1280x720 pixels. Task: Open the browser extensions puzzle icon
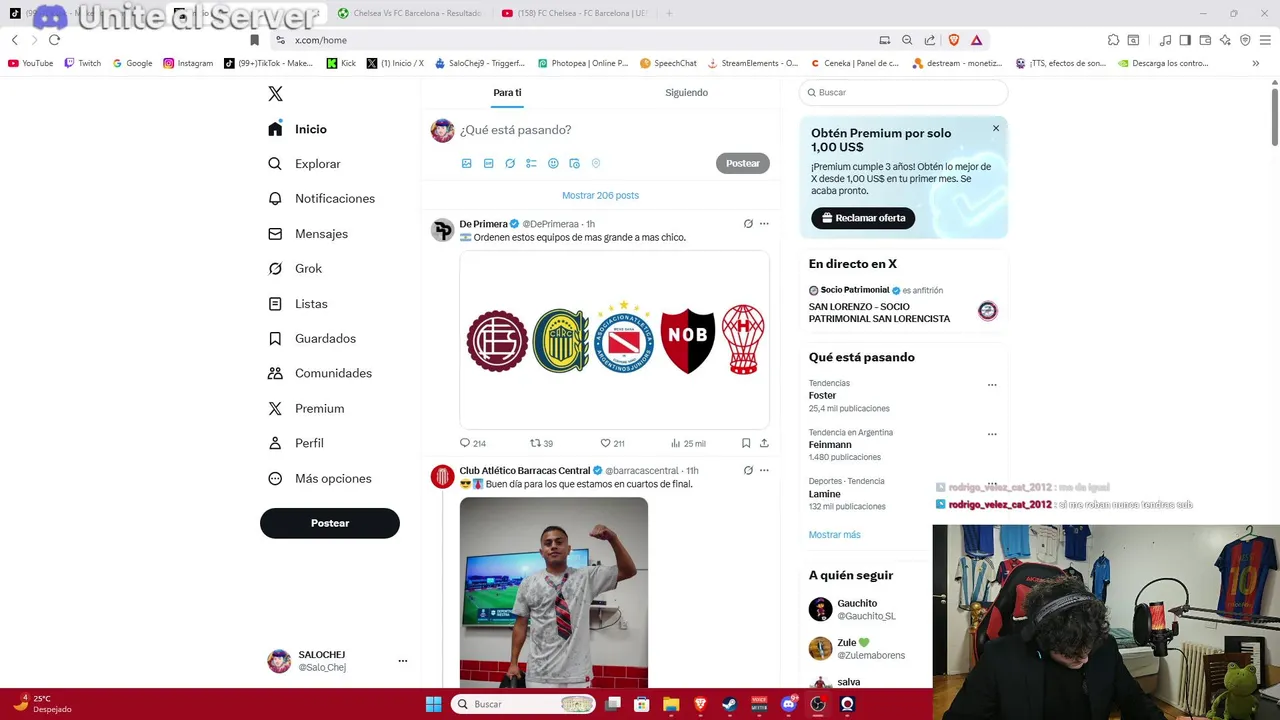(1113, 40)
